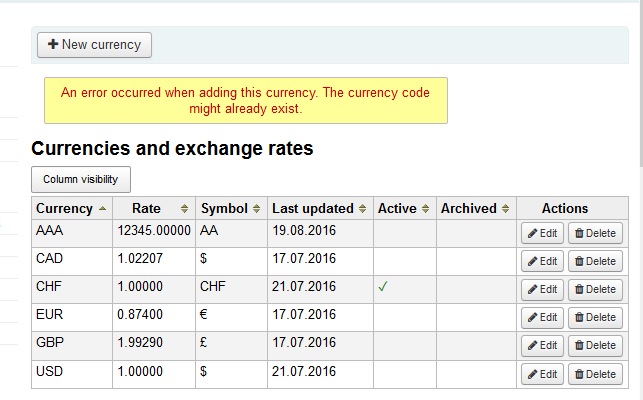Click the New currency button
This screenshot has height=400, width=643.
(x=94, y=45)
